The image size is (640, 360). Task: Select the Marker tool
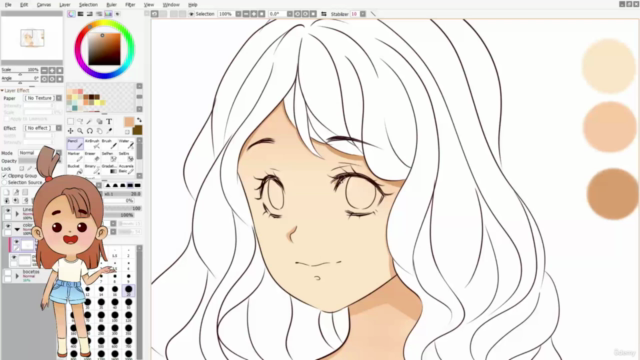pyautogui.click(x=75, y=156)
